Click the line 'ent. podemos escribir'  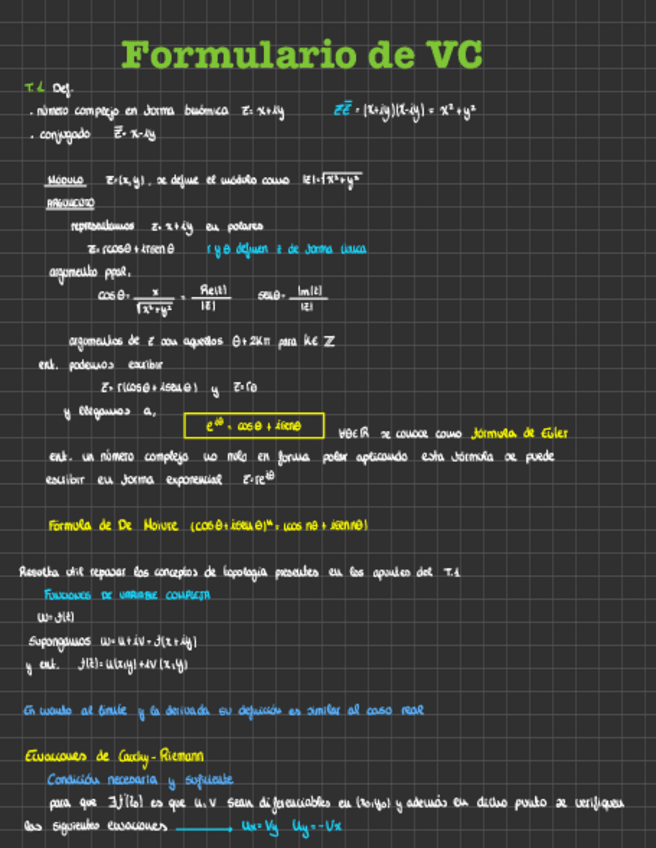(101, 365)
